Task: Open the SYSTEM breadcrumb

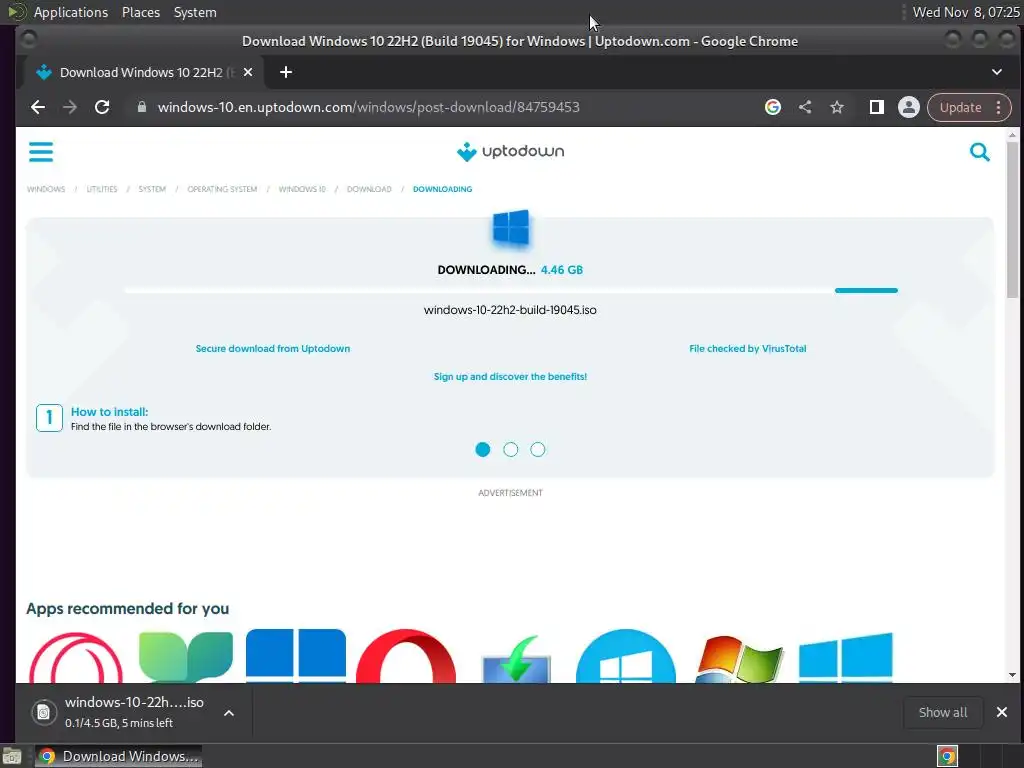Action: [152, 189]
